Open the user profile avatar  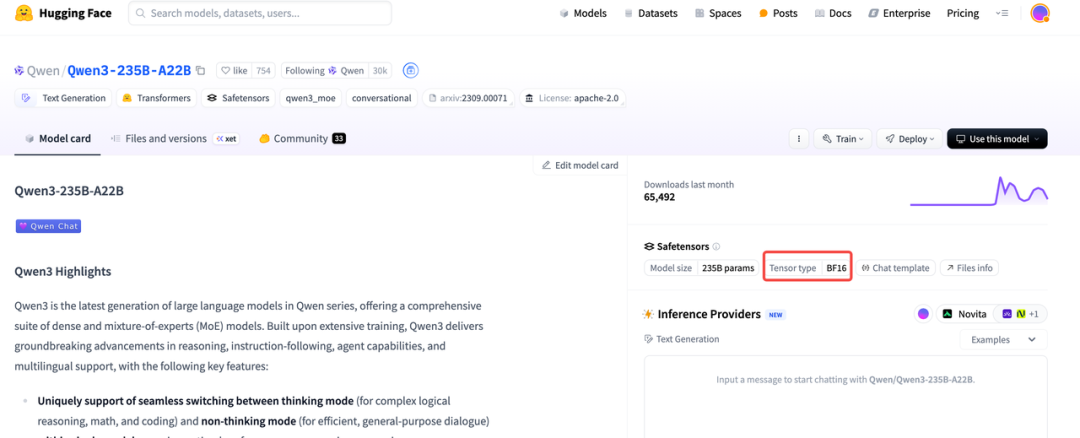coord(1039,13)
